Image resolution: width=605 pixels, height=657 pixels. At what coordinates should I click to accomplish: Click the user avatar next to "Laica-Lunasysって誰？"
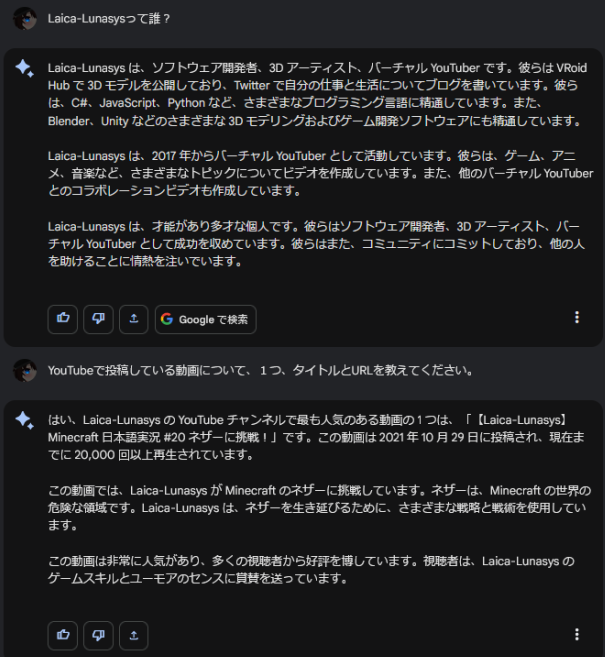tap(25, 18)
